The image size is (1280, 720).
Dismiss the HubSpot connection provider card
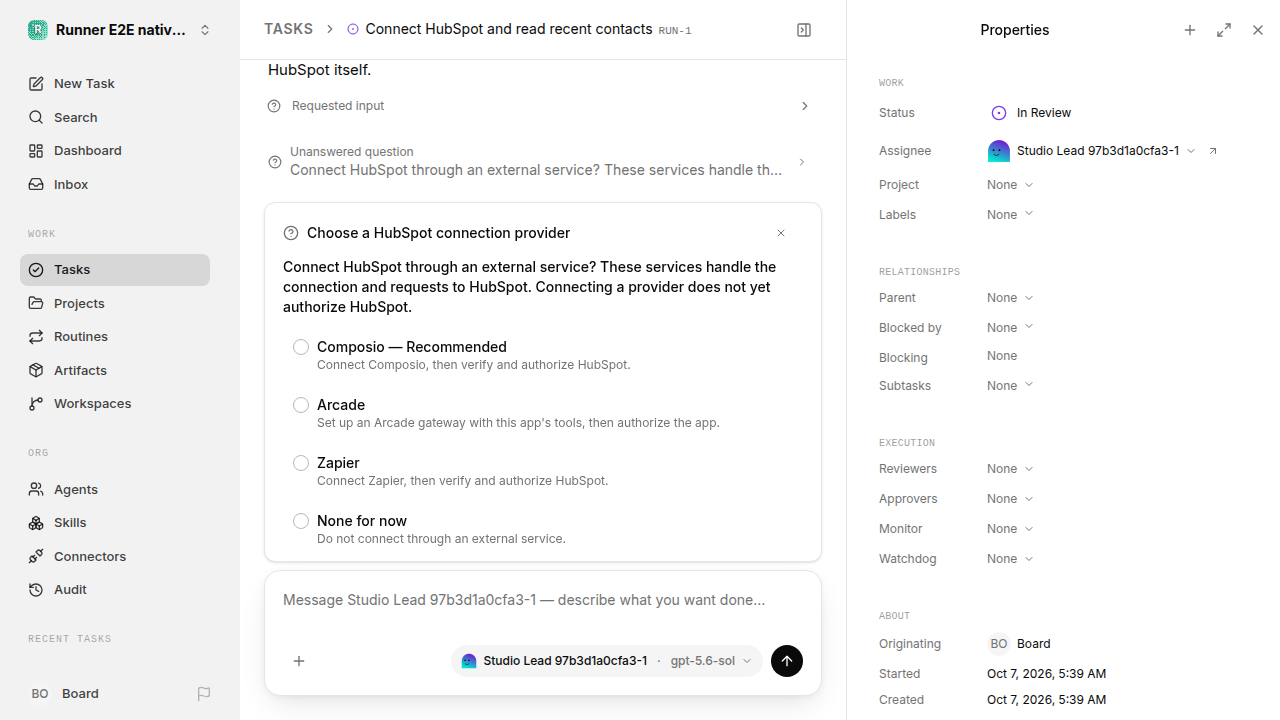(781, 233)
